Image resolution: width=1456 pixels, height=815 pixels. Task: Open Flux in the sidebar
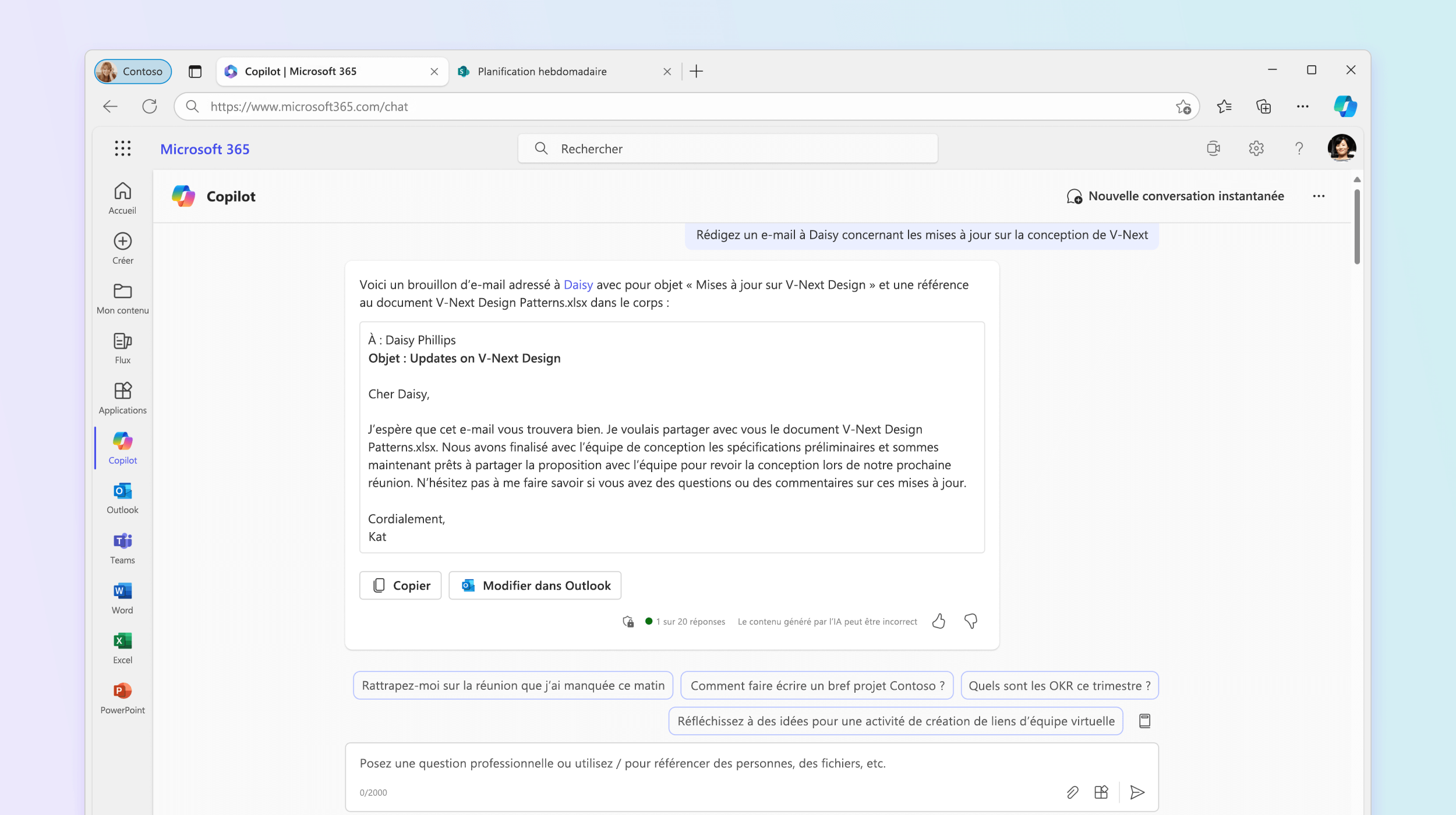[122, 349]
